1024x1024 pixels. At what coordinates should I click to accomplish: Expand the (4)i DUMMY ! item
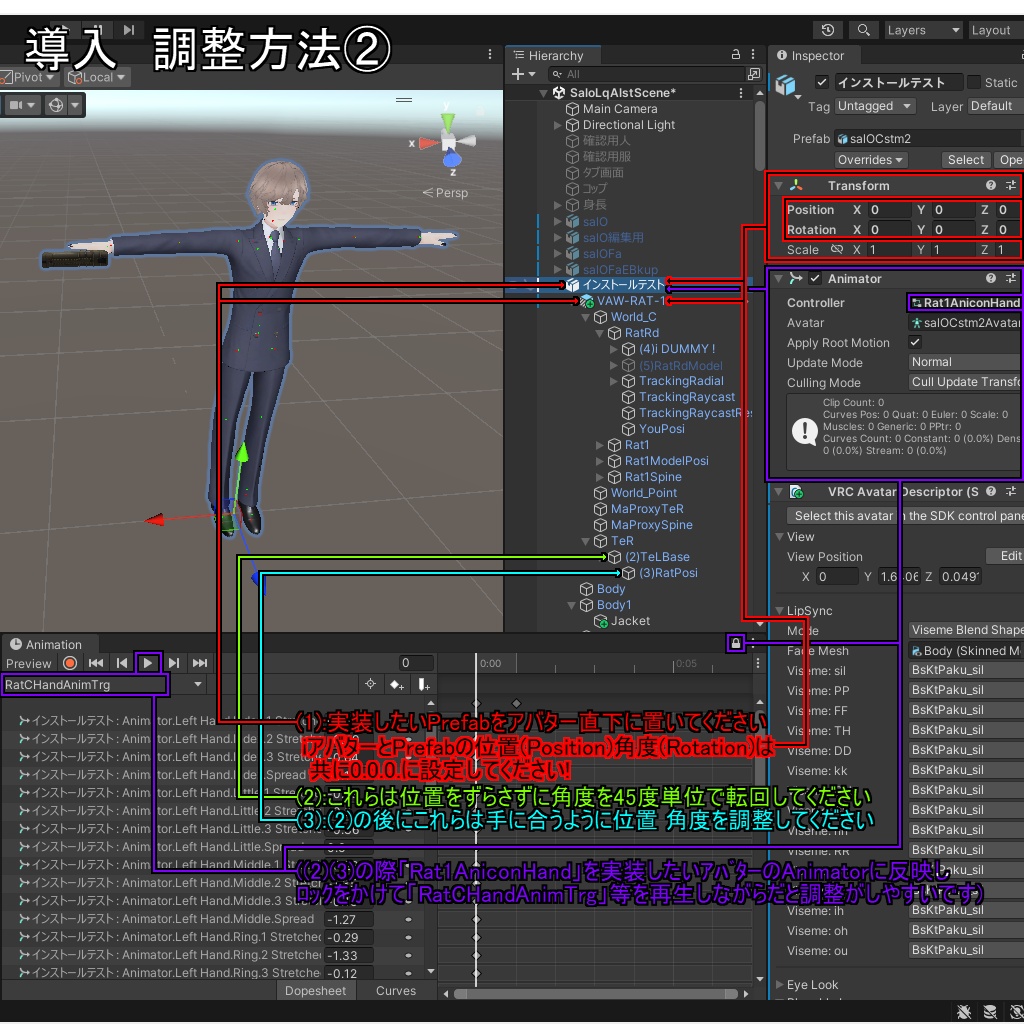point(613,349)
